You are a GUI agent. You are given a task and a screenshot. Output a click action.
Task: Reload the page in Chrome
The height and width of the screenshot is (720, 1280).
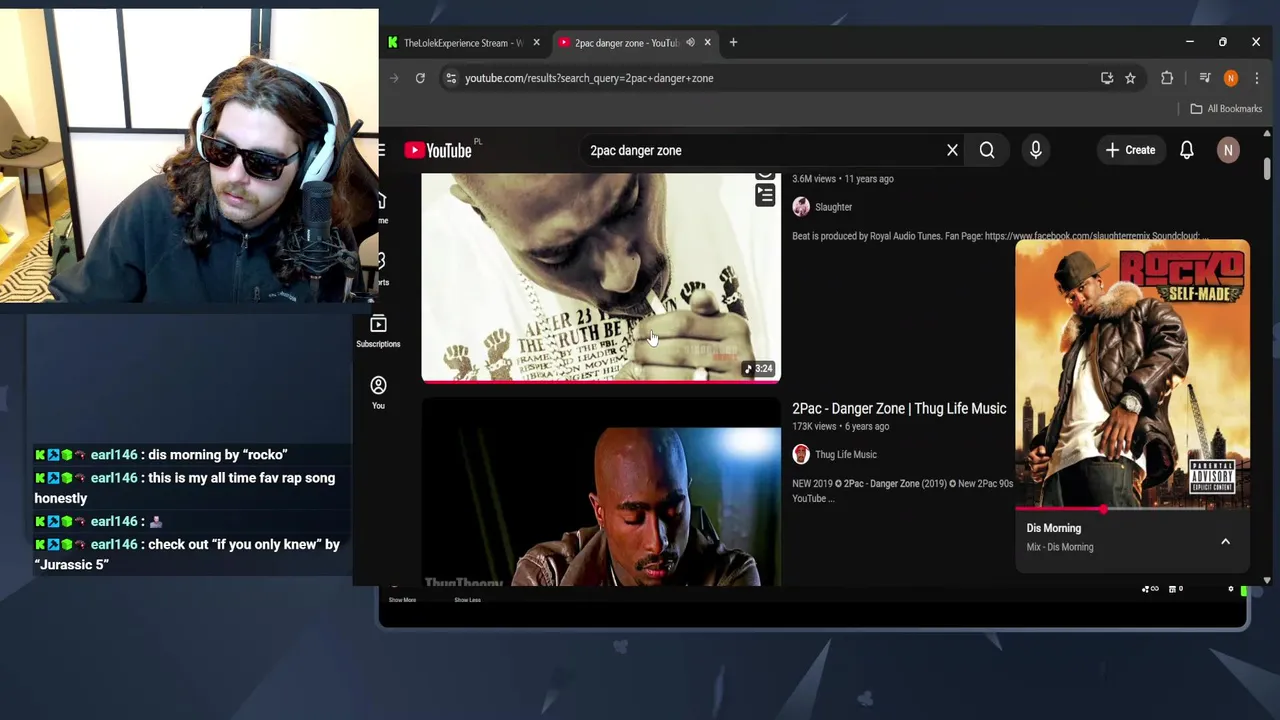tap(420, 78)
